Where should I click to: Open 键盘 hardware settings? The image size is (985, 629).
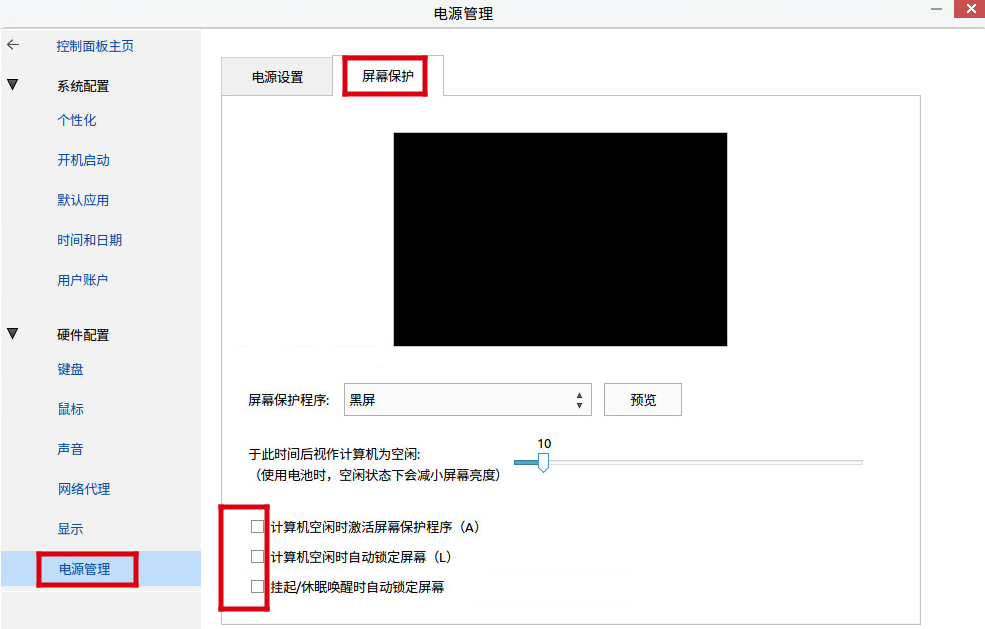tap(71, 369)
